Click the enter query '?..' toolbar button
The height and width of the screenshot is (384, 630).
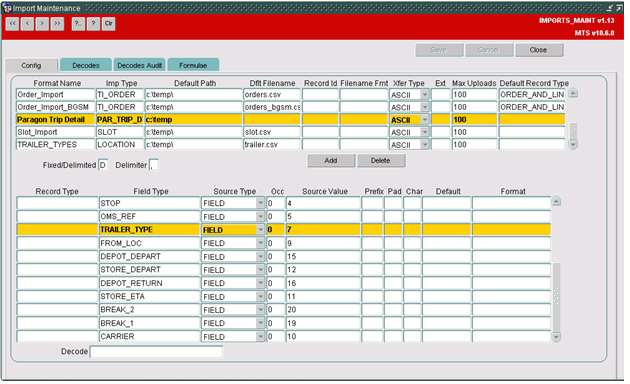pos(78,24)
